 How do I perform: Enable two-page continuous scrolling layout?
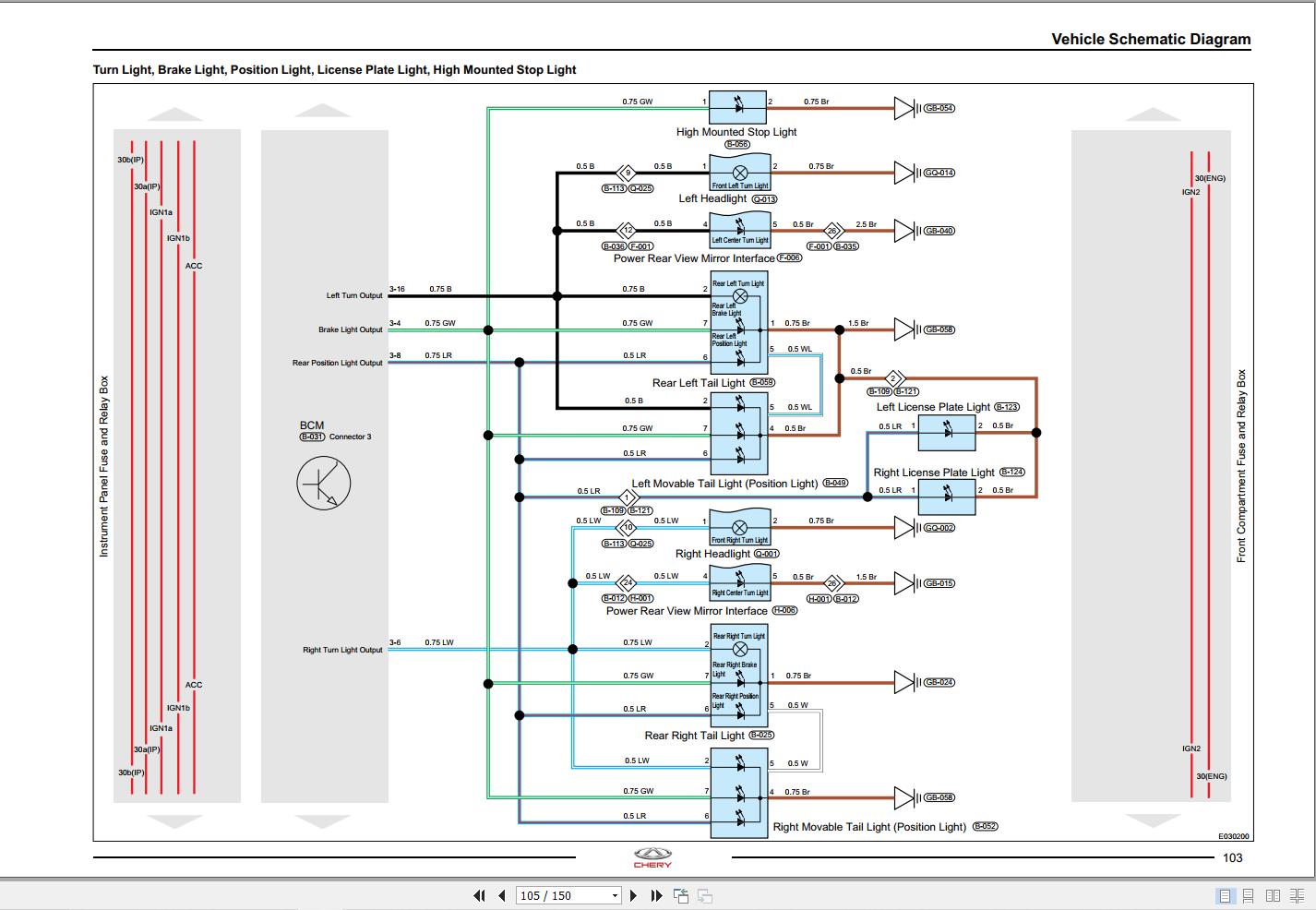pyautogui.click(x=1297, y=894)
